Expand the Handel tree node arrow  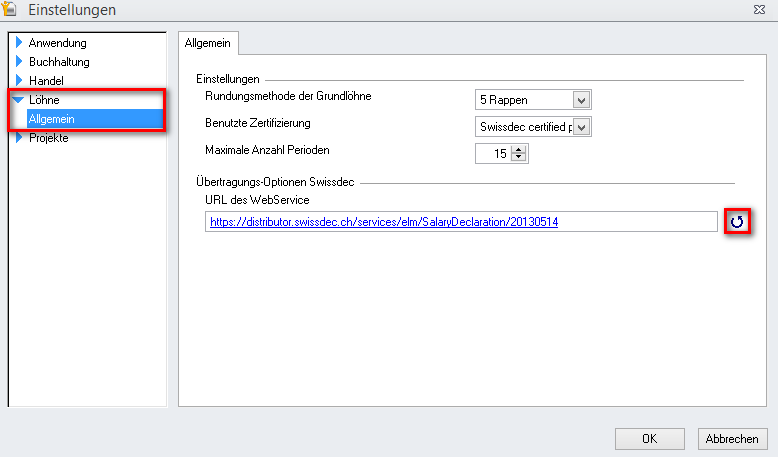click(x=19, y=80)
